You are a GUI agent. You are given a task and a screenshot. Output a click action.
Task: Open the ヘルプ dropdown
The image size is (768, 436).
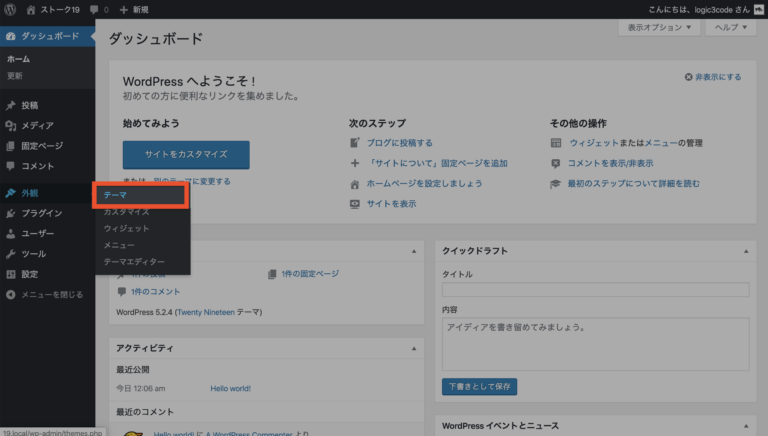[730, 27]
